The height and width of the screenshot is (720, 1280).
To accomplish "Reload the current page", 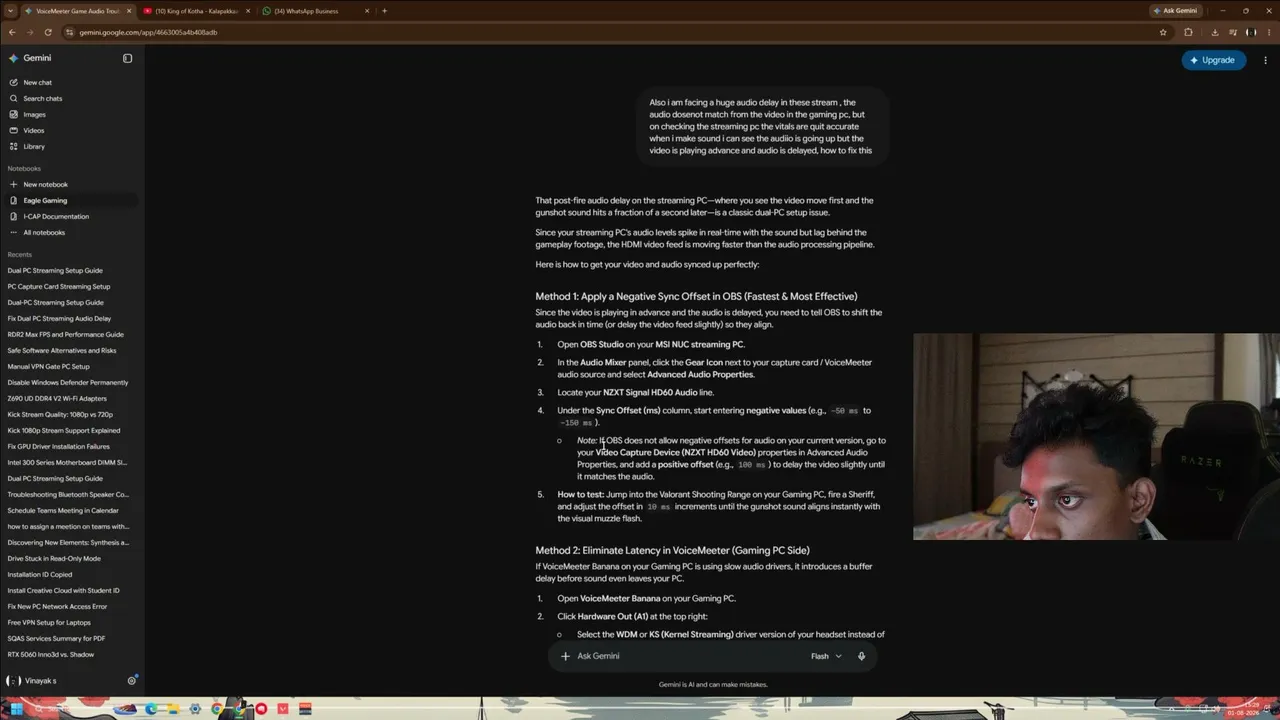I will click(x=47, y=32).
